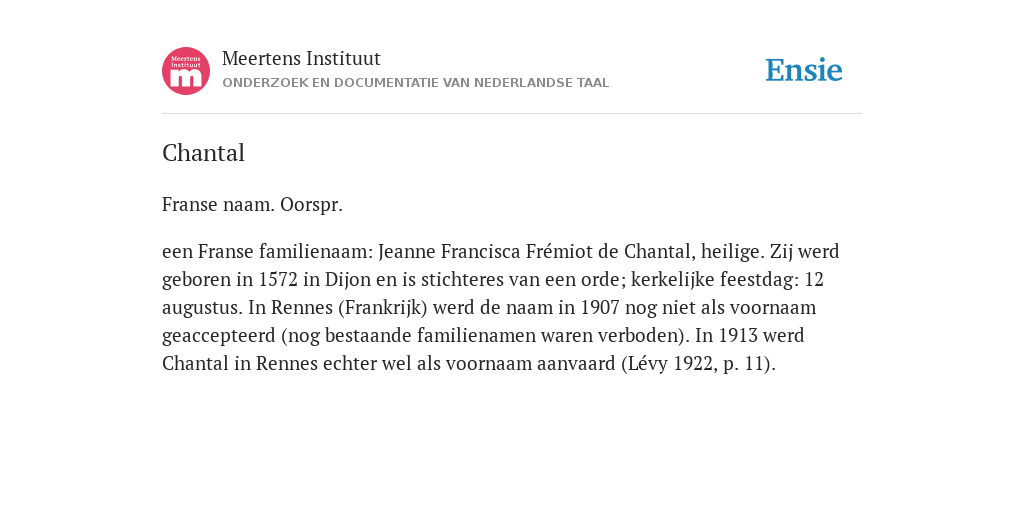
Task: Click the pink Meertens Instituut logo
Action: tap(186, 71)
